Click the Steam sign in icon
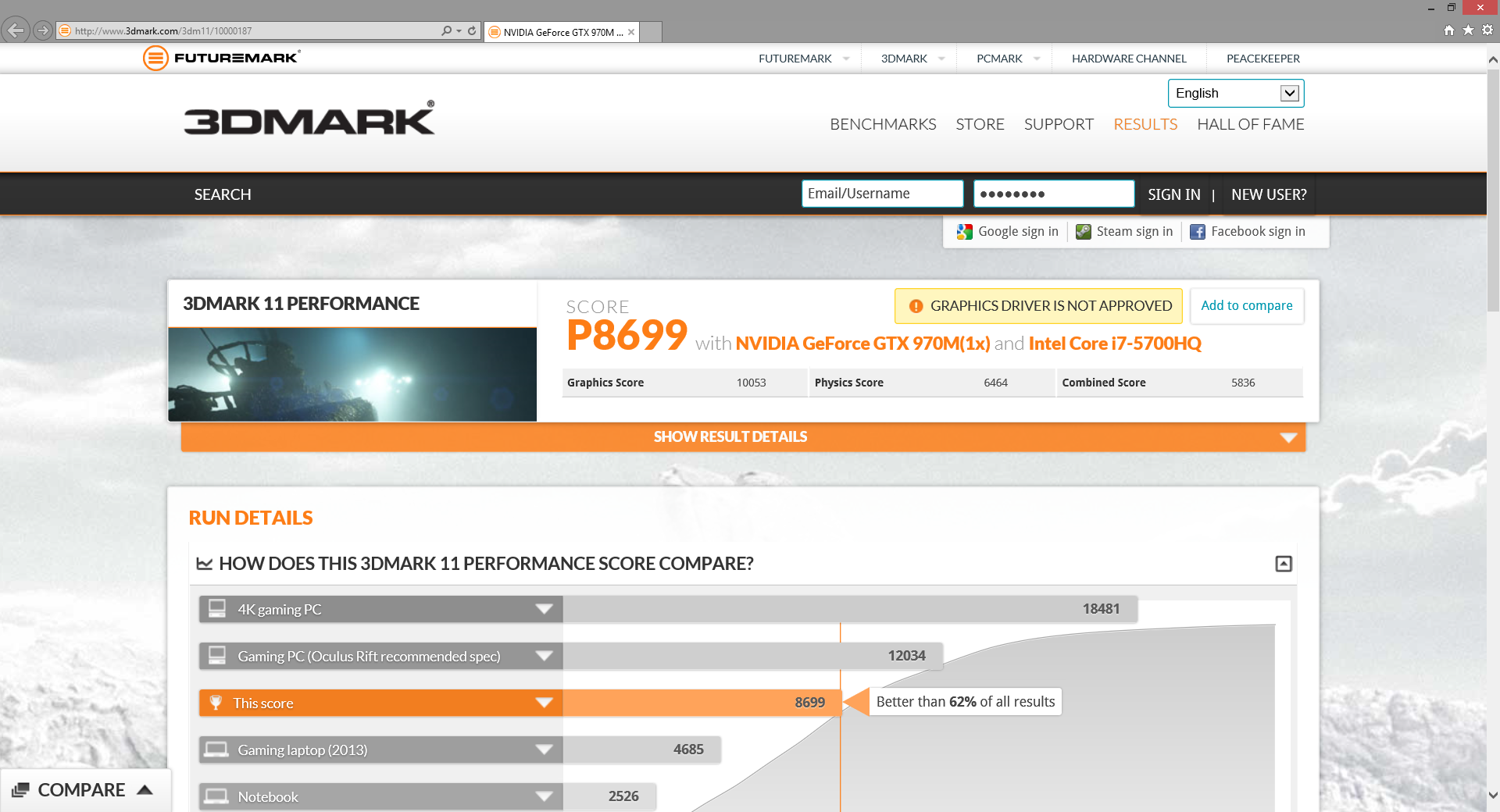The width and height of the screenshot is (1500, 812). click(1084, 232)
